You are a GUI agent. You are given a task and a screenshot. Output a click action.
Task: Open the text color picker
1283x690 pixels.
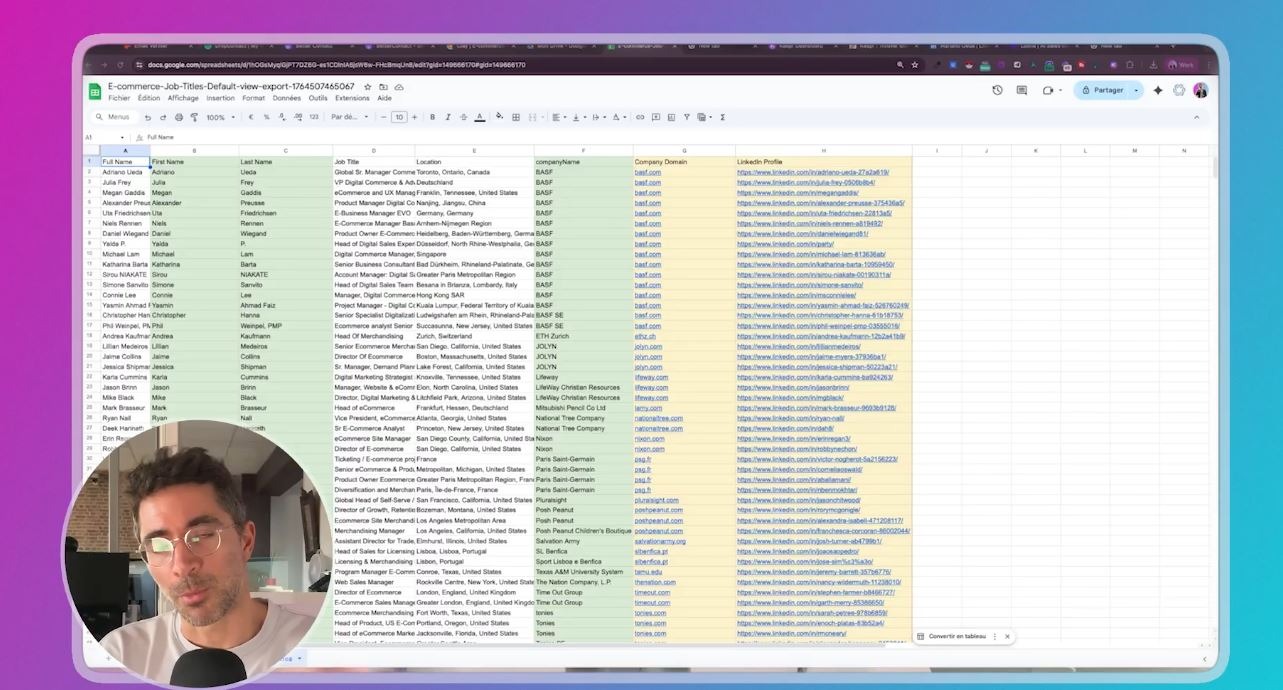tap(480, 117)
